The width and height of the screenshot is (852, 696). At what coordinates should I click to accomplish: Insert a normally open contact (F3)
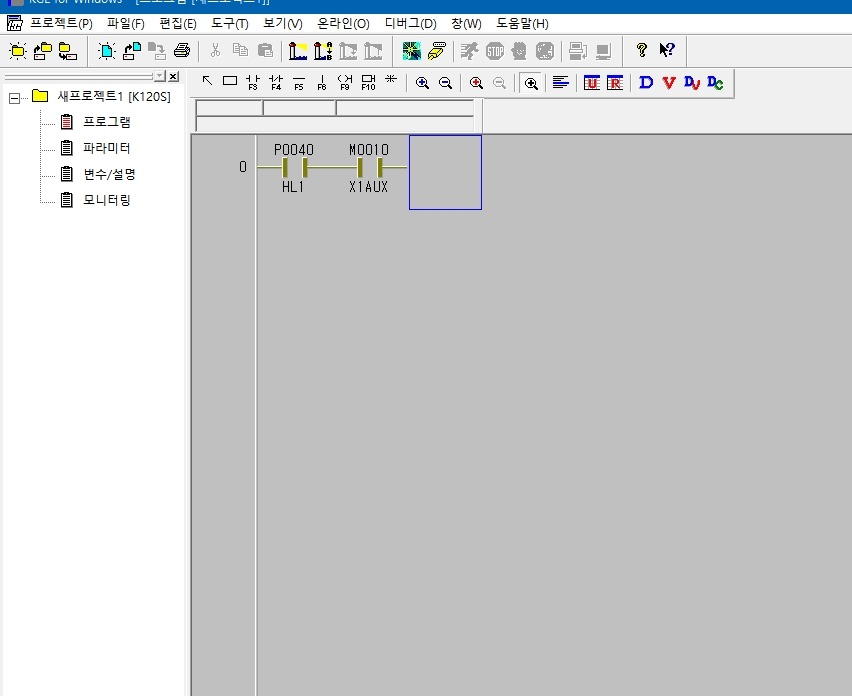pyautogui.click(x=252, y=82)
